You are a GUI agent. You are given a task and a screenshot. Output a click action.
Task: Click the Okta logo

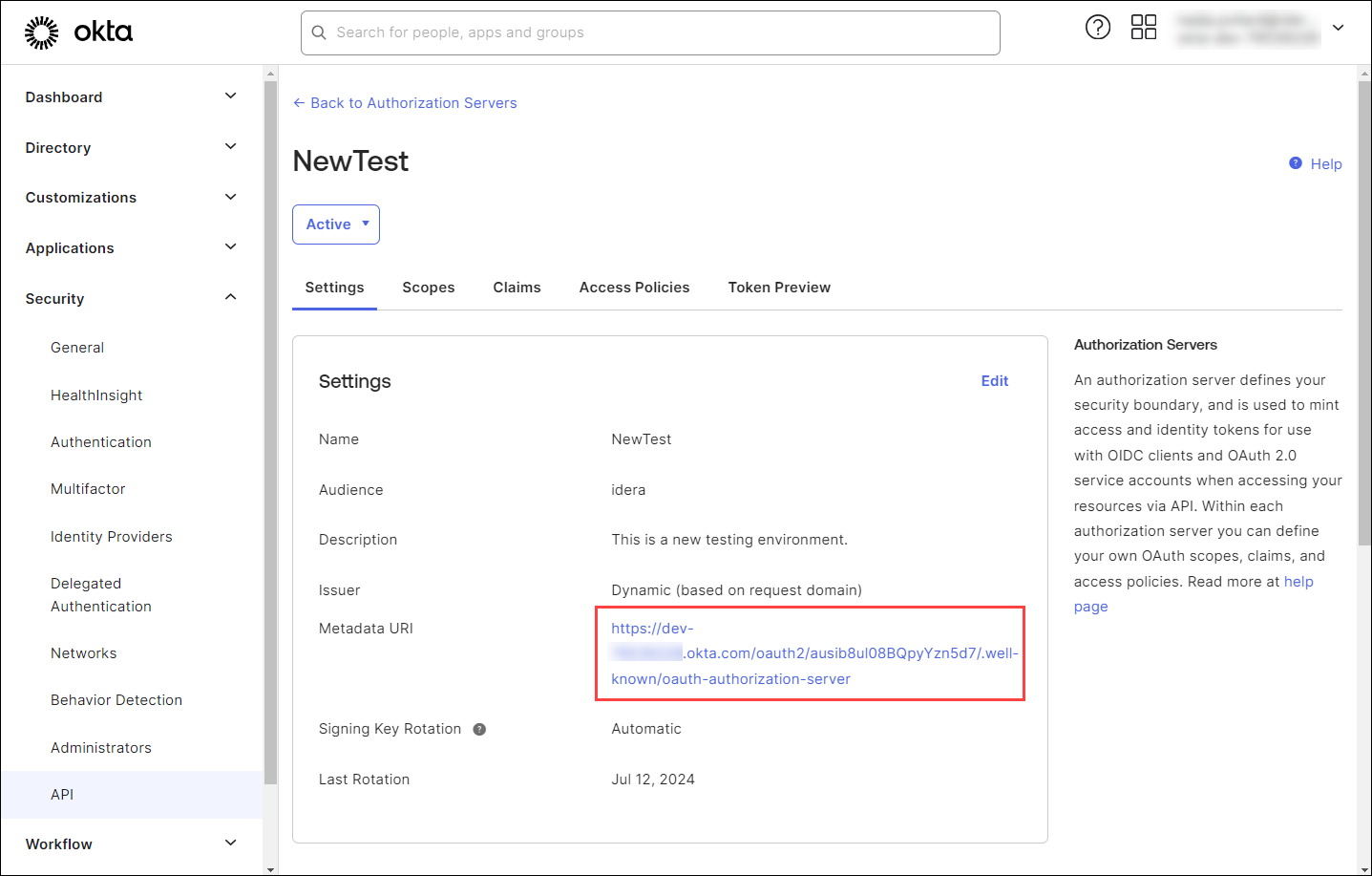78,32
